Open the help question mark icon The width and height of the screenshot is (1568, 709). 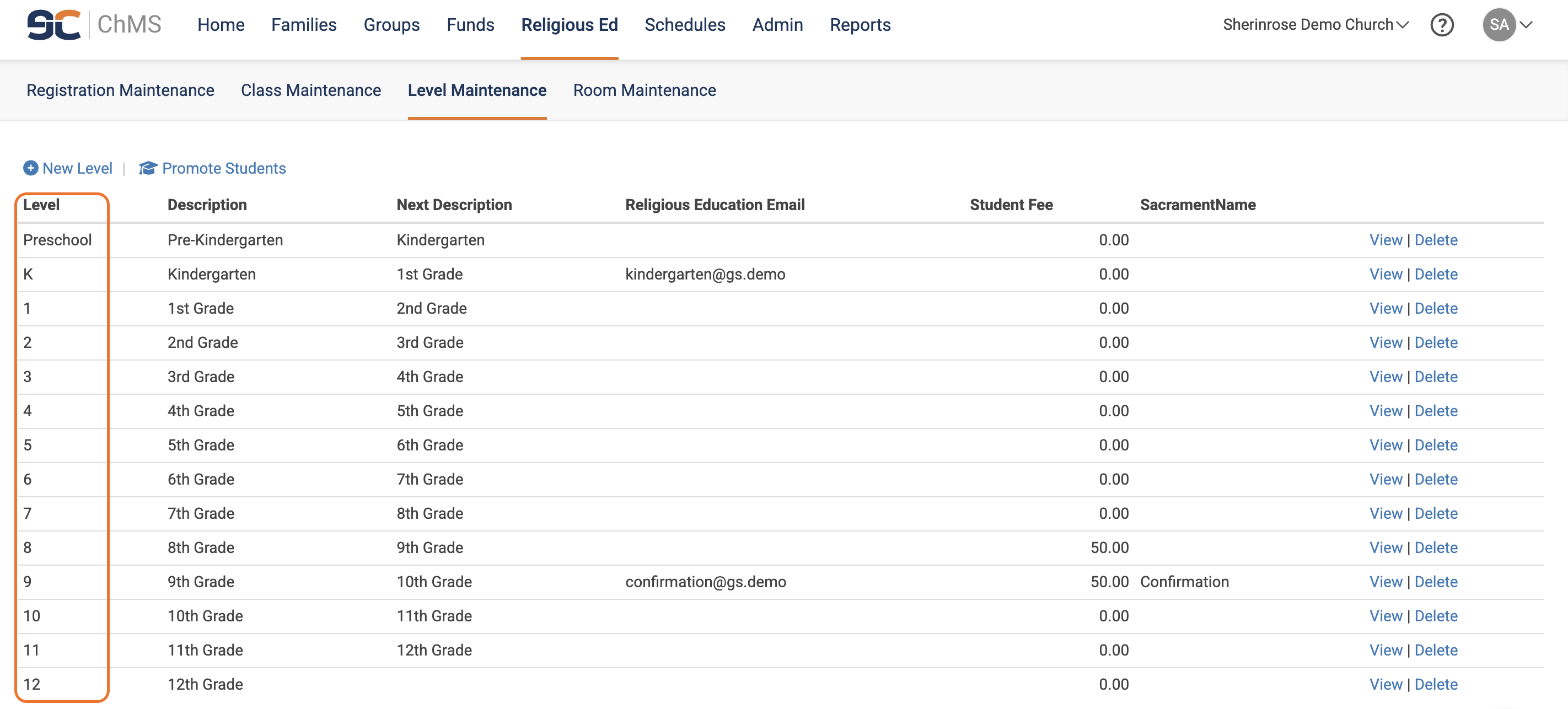1441,25
